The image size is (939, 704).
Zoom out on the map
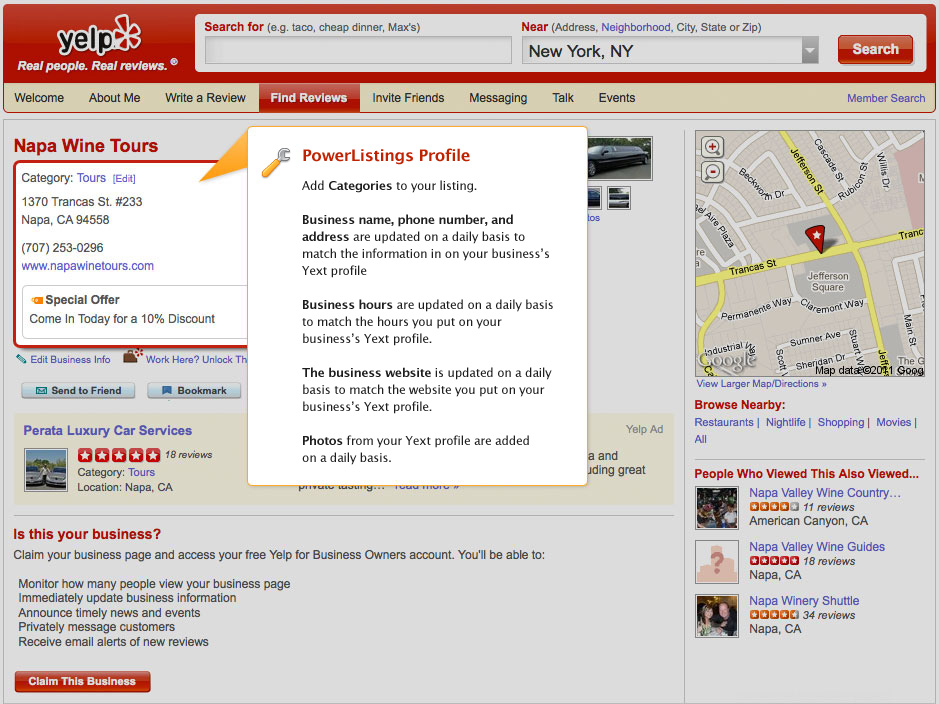(712, 172)
